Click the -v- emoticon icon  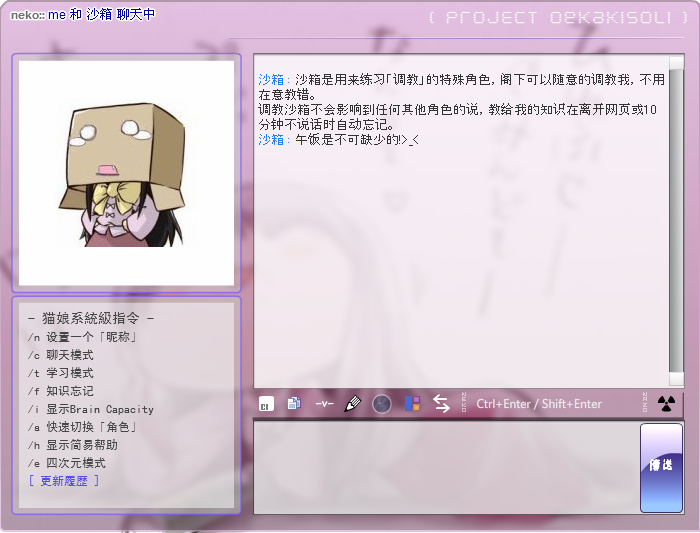324,404
